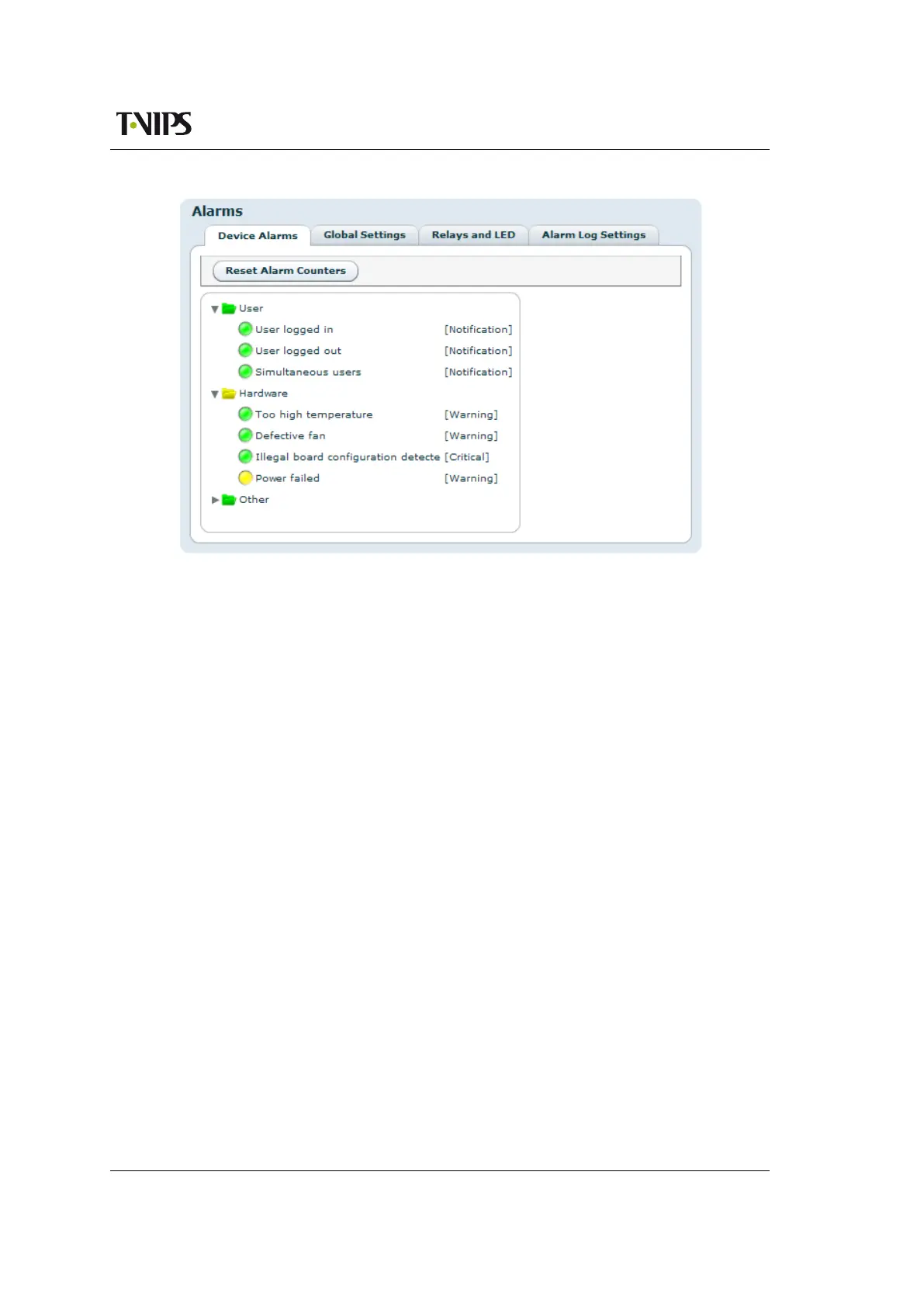Expand the Other alarm group
Image resolution: width=924 pixels, height=1307 pixels.
coord(215,500)
